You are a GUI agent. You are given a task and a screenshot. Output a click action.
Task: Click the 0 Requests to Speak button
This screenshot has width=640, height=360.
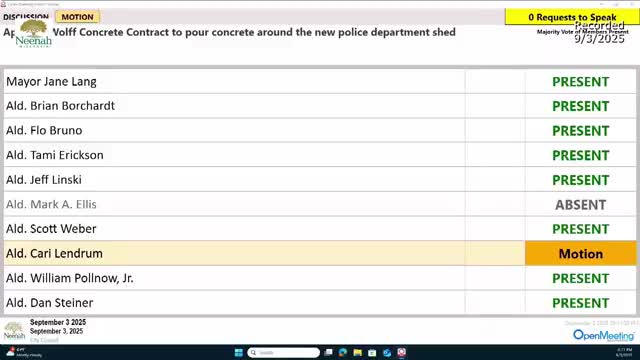pos(572,17)
